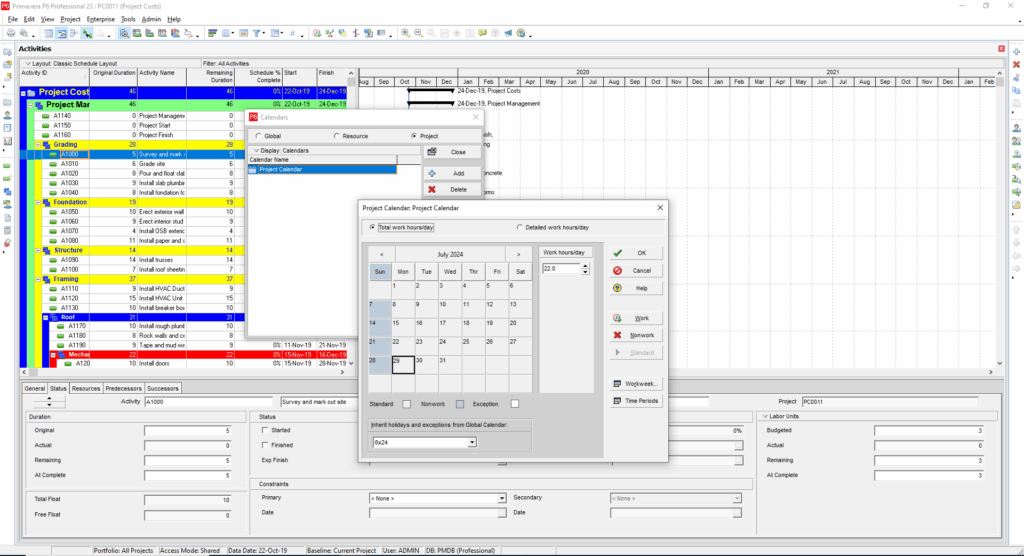Click the Standard legend color box
This screenshot has width=1024, height=556.
click(x=407, y=404)
